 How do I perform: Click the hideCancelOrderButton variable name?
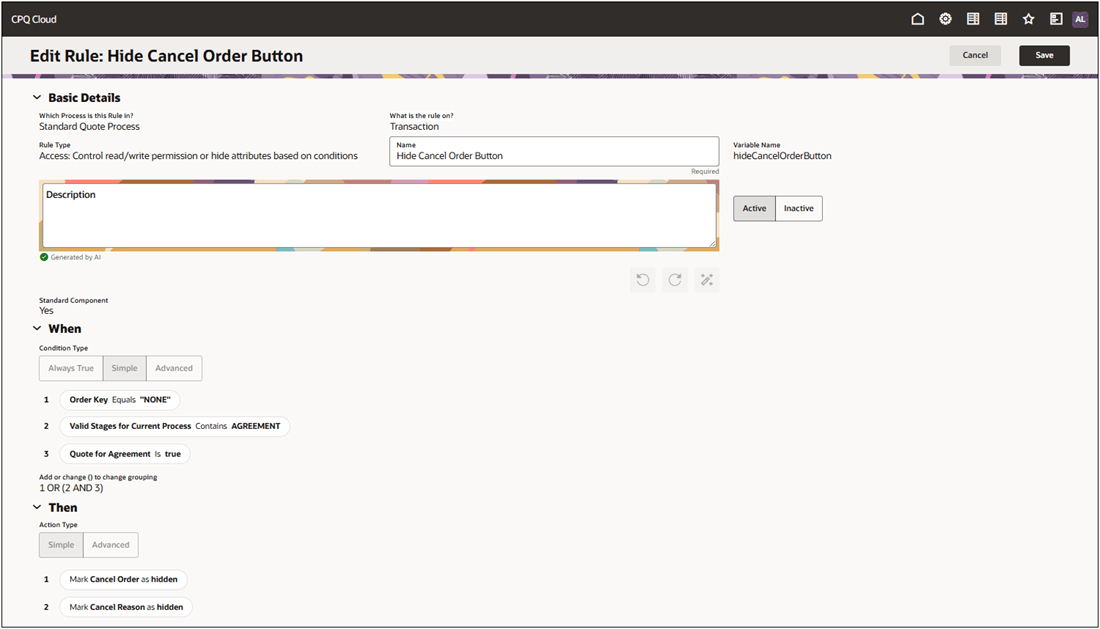tap(782, 156)
